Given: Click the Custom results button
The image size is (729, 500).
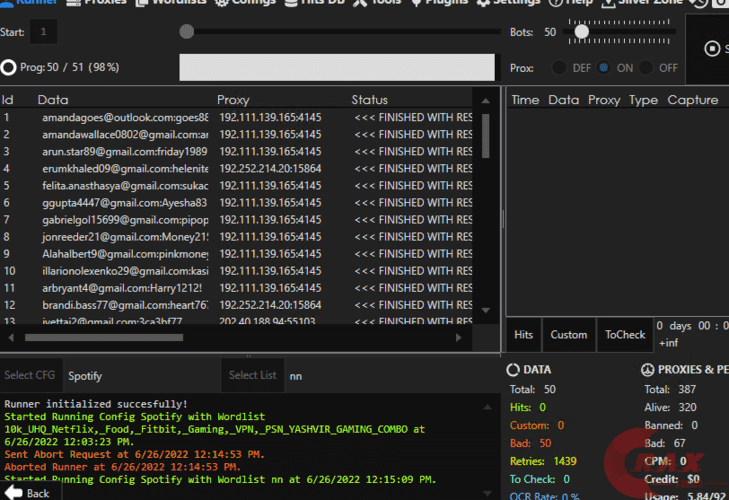Looking at the screenshot, I should (x=569, y=335).
